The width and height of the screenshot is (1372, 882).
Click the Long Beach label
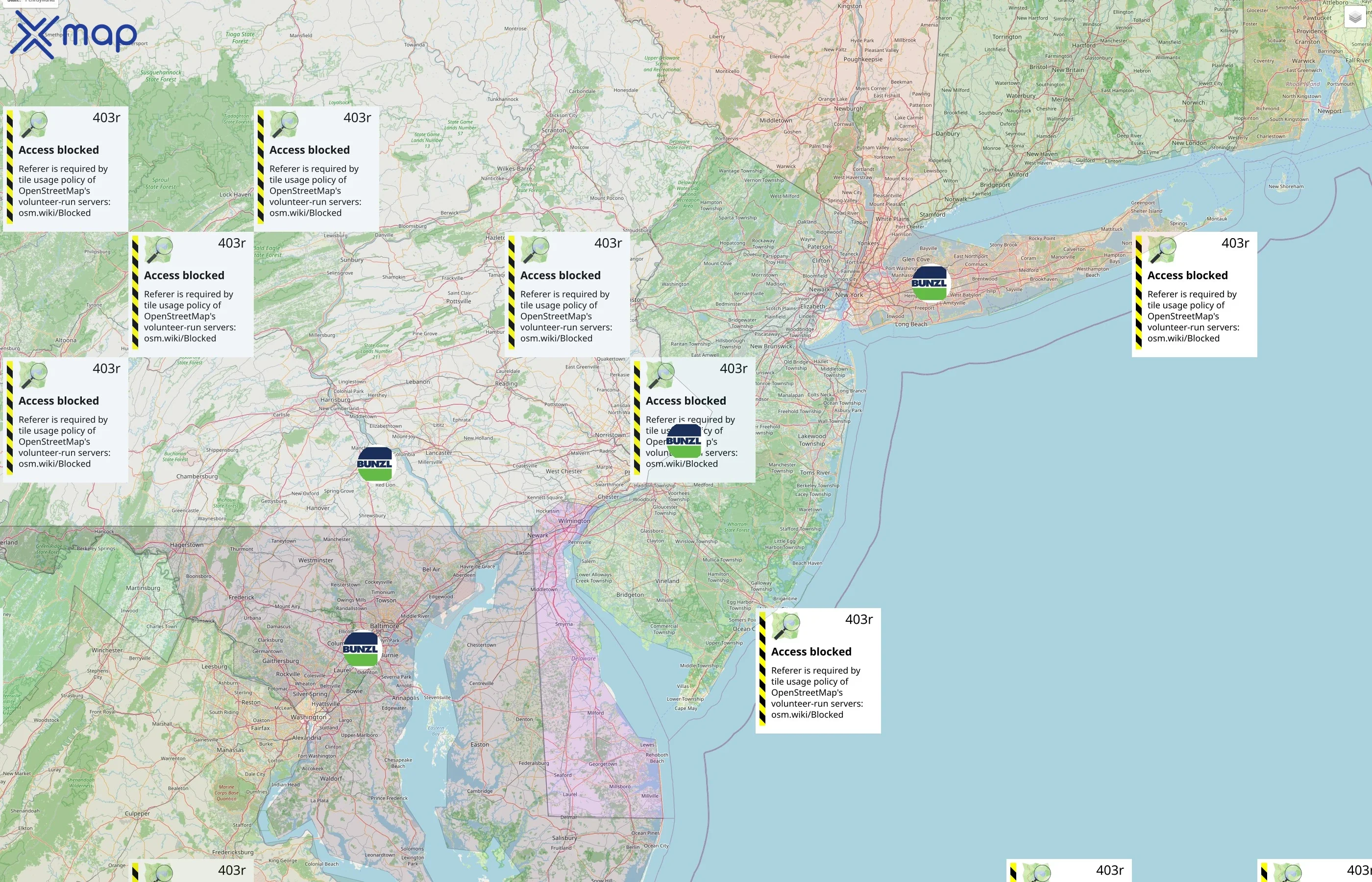click(911, 324)
